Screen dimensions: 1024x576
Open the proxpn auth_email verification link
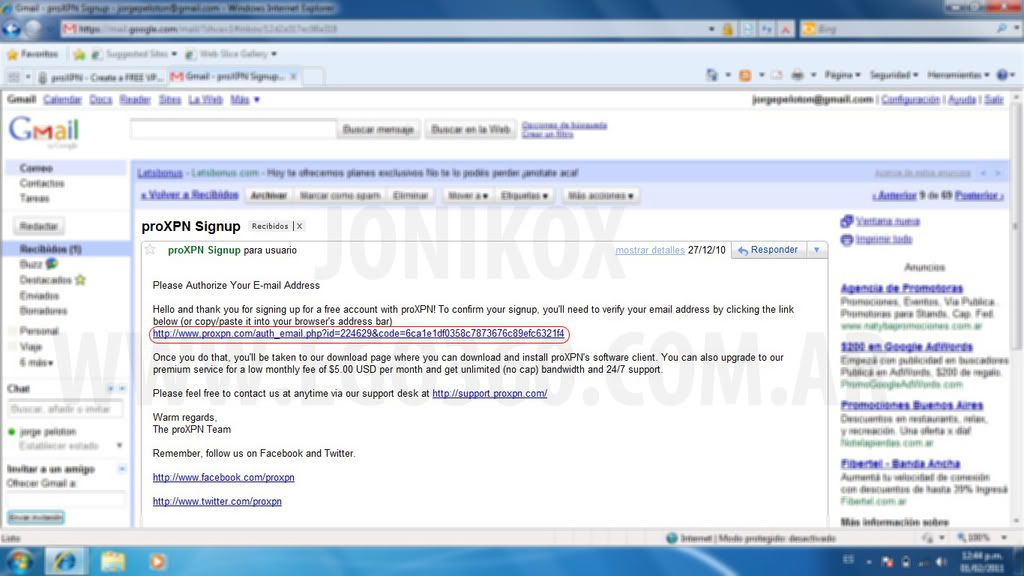coord(359,334)
